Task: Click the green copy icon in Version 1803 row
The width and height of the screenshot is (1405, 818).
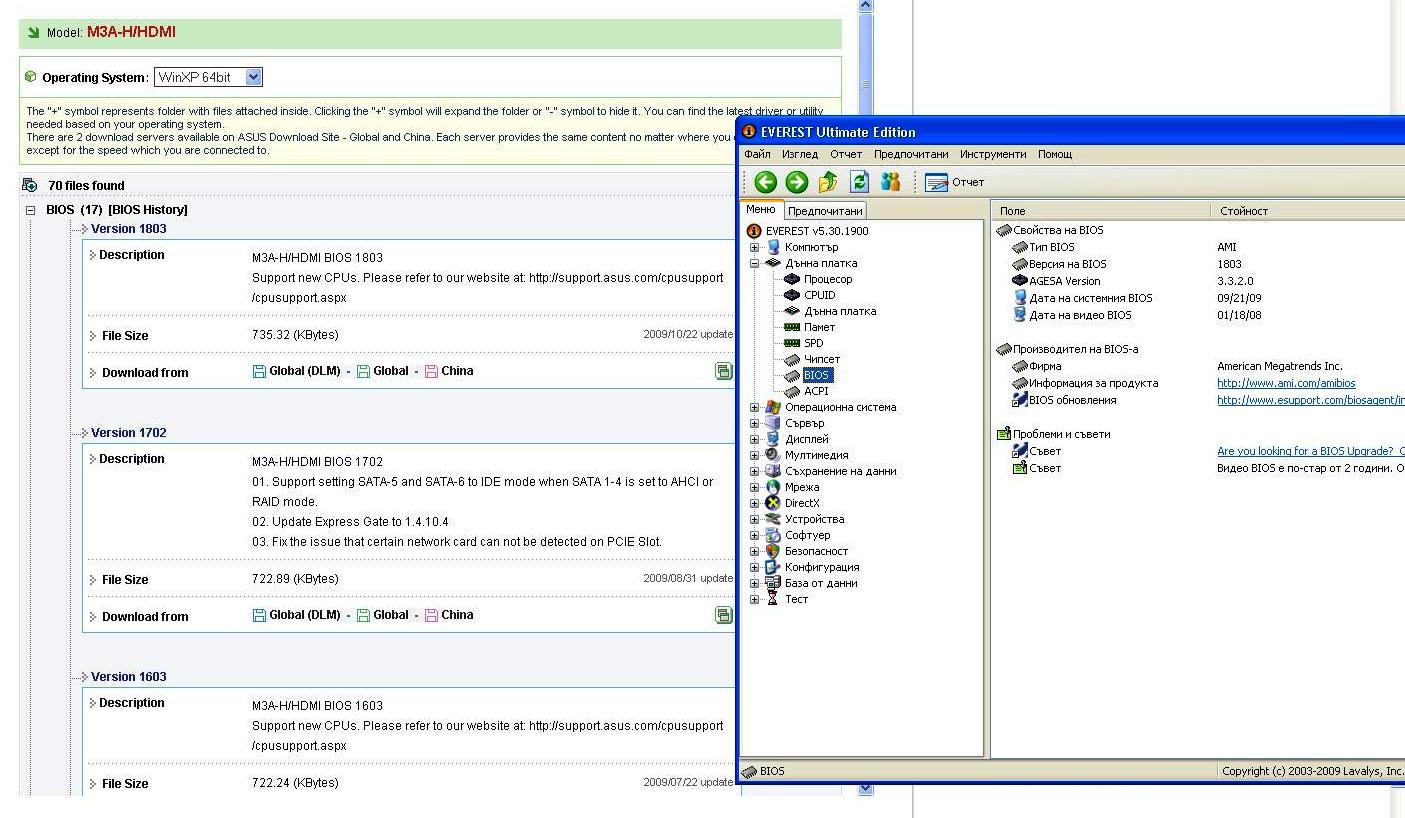Action: point(724,372)
